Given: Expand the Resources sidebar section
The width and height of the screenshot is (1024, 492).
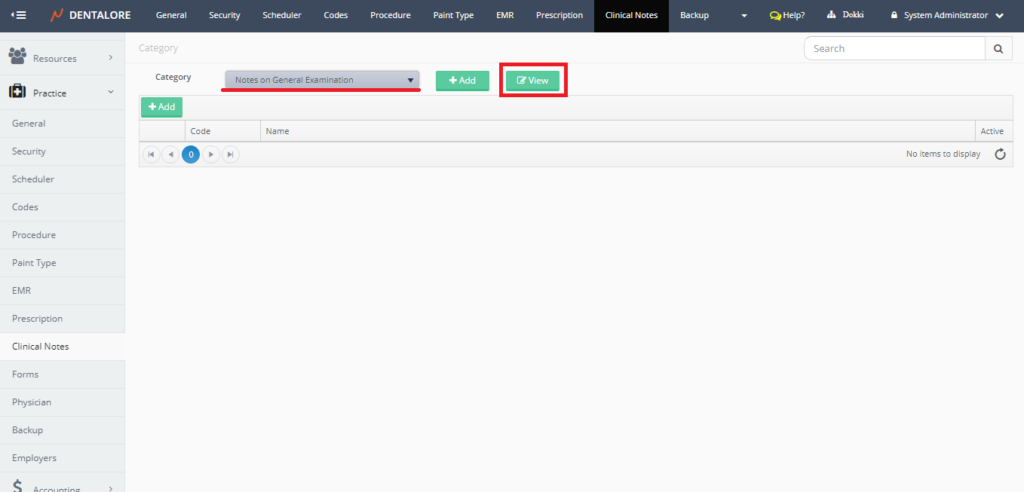Looking at the screenshot, I should pos(62,58).
